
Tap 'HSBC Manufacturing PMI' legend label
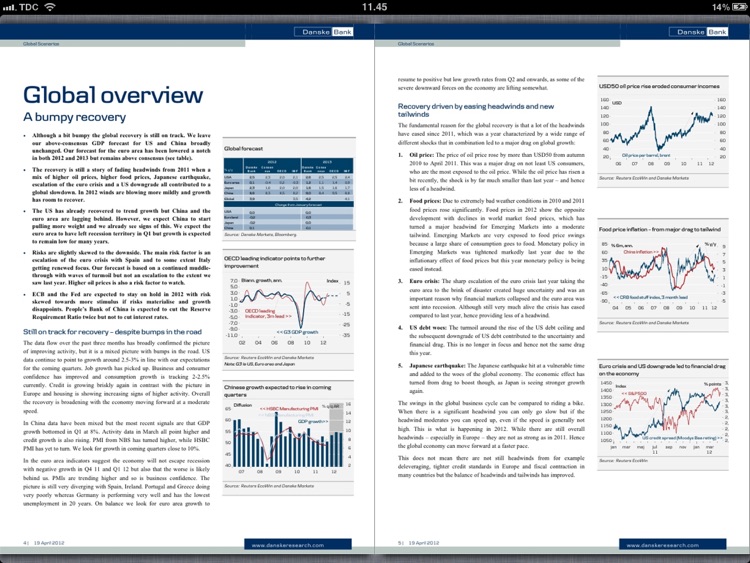289,409
